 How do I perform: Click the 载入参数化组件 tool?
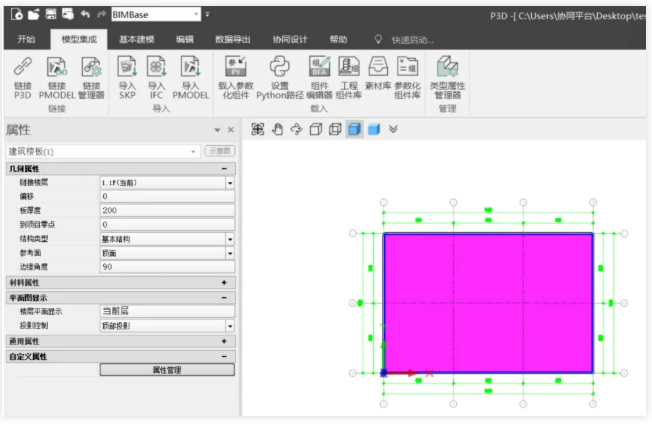[236, 78]
